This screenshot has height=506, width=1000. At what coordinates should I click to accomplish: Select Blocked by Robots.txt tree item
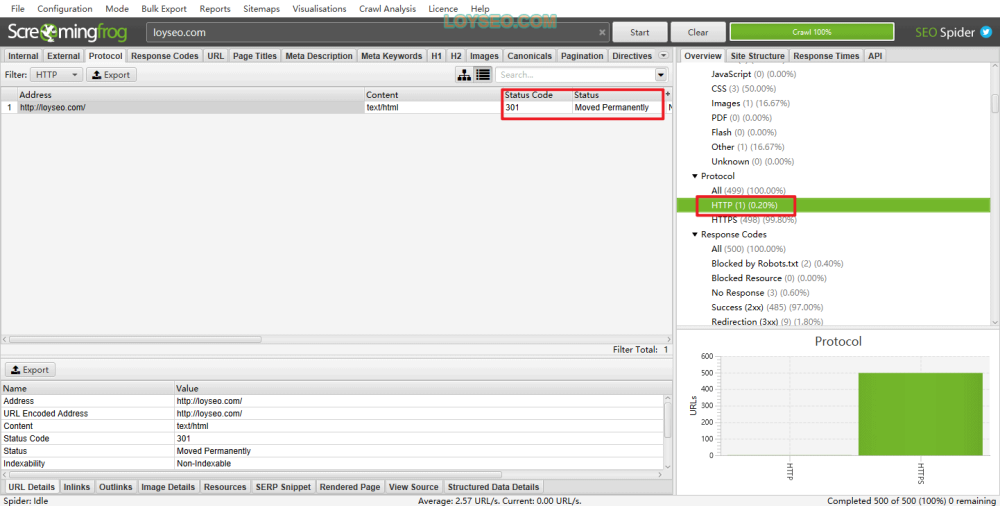tap(777, 263)
